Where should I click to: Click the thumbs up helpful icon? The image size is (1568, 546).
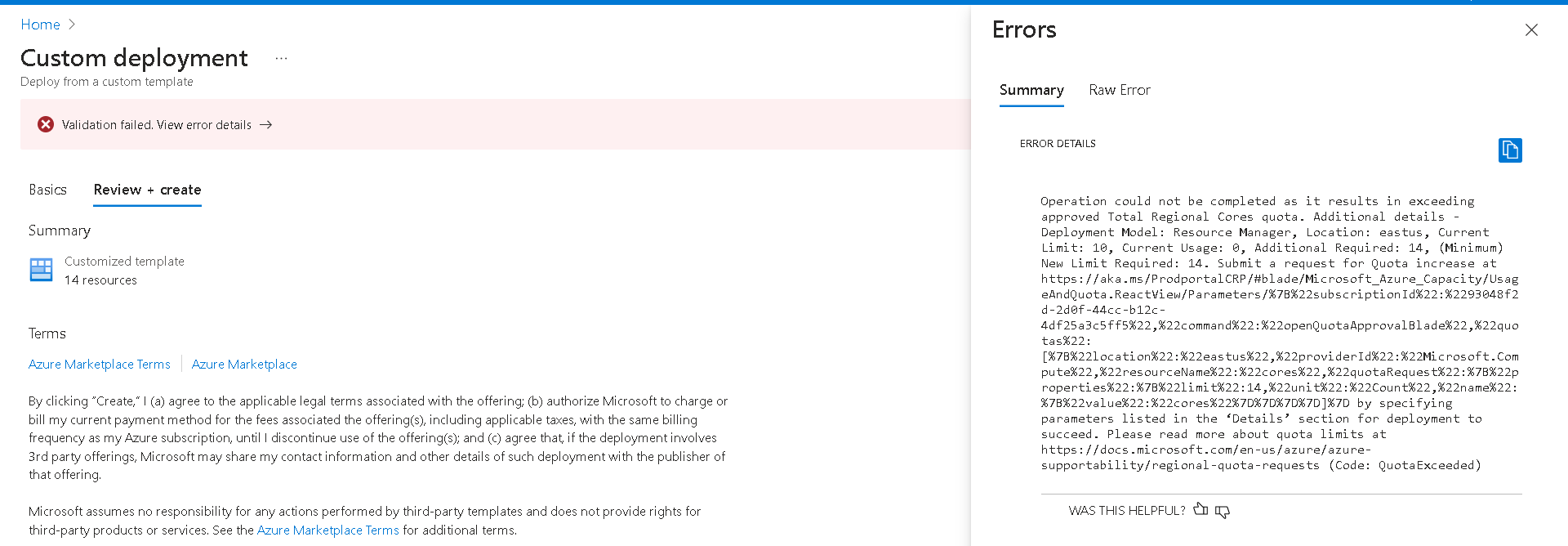tap(1200, 509)
